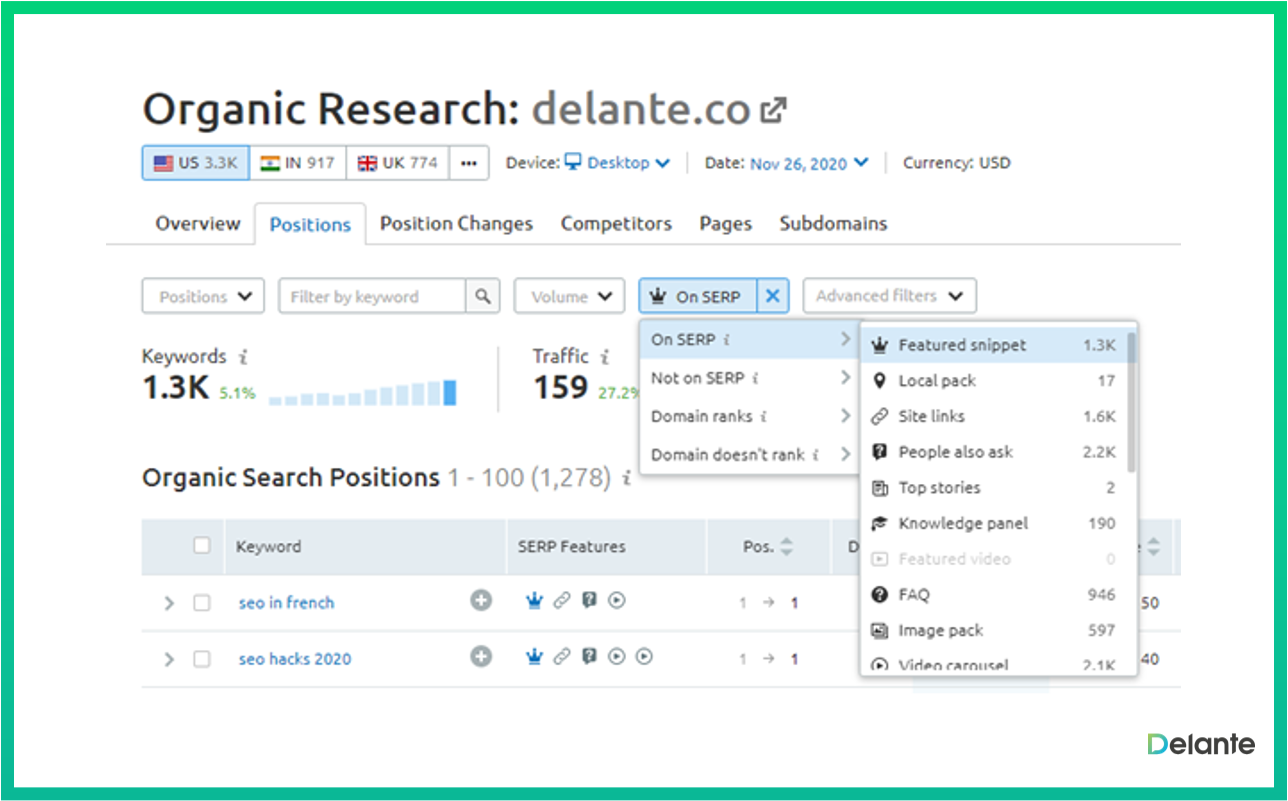
Task: Click site links icon in seo in french row
Action: 562,601
